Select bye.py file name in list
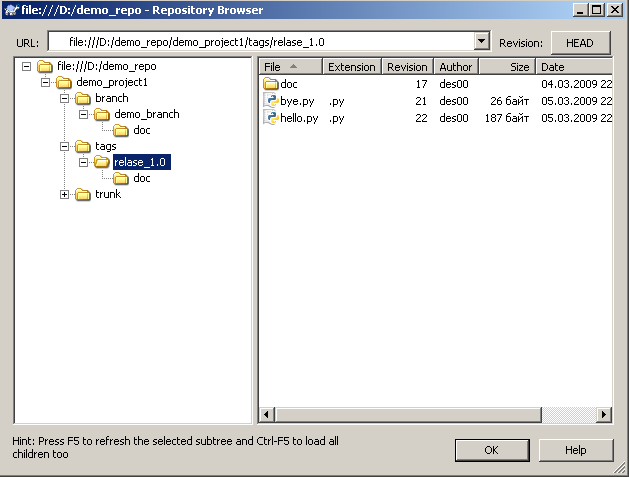The height and width of the screenshot is (477, 629). coord(297,101)
